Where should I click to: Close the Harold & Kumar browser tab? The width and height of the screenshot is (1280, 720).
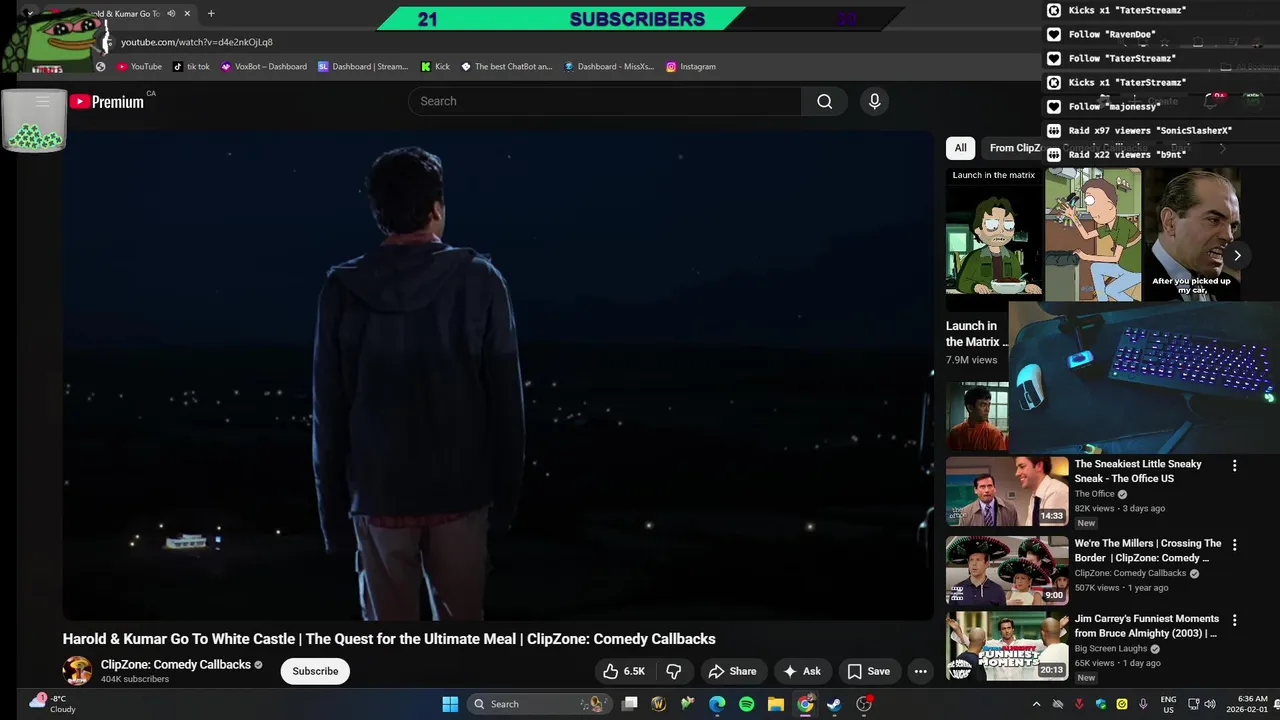(x=187, y=14)
